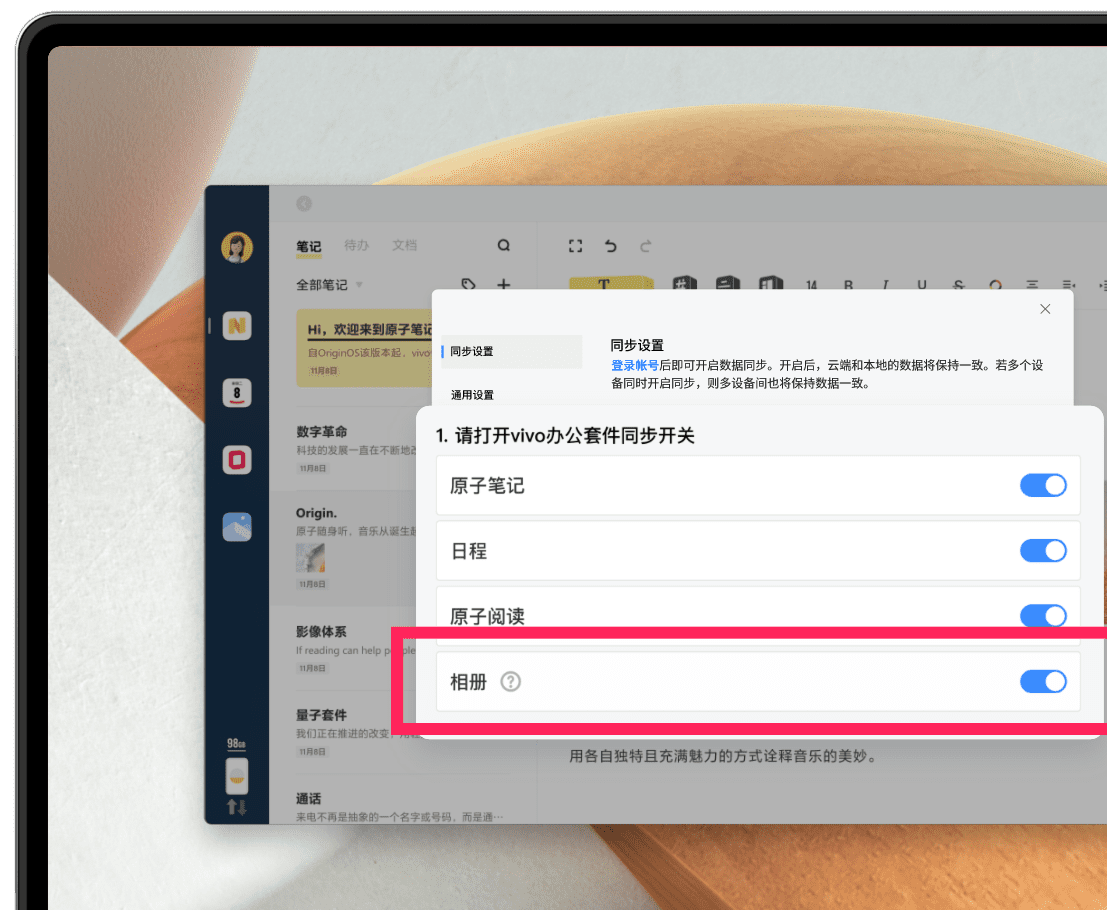Toggle the 相册 sync switch
Viewport: 1107px width, 910px height.
[x=1043, y=681]
